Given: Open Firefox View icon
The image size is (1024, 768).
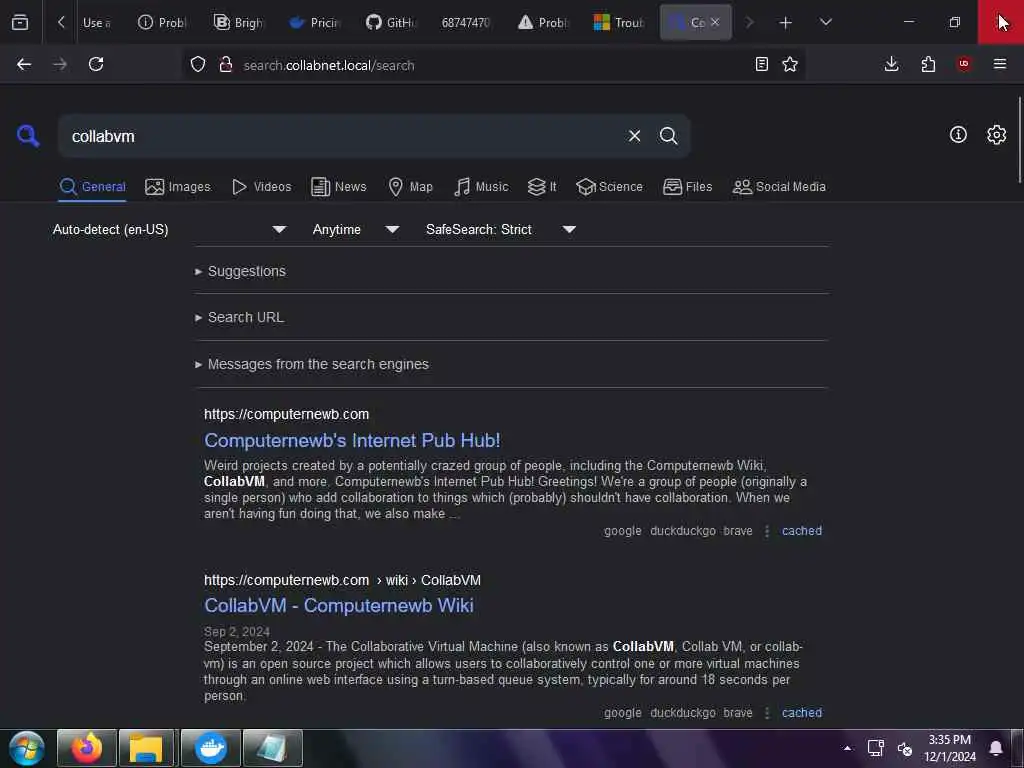Looking at the screenshot, I should [x=20, y=22].
